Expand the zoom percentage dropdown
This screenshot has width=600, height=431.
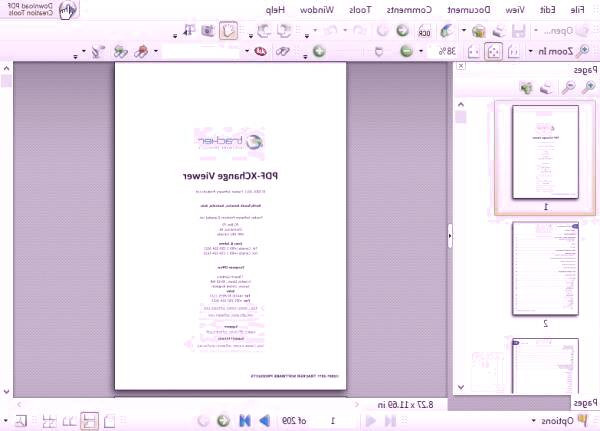(421, 51)
